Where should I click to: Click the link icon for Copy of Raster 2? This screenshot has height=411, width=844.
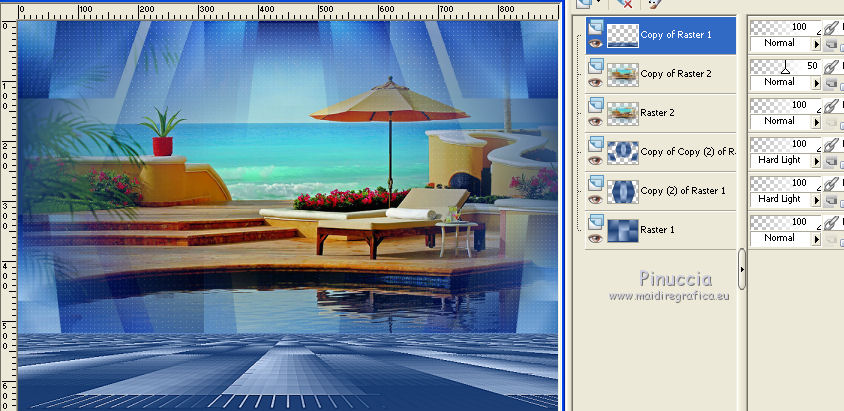pyautogui.click(x=832, y=67)
